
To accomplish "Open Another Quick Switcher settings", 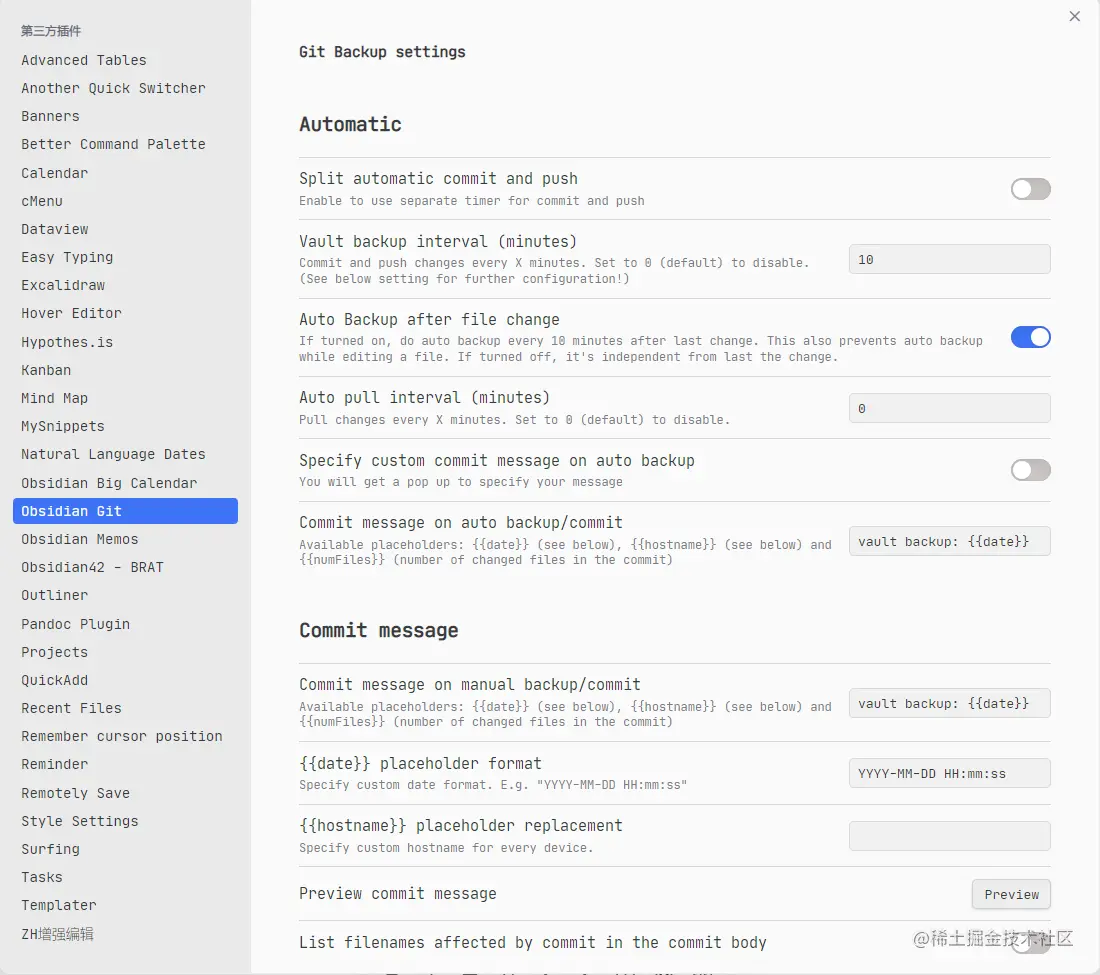I will 125,88.
